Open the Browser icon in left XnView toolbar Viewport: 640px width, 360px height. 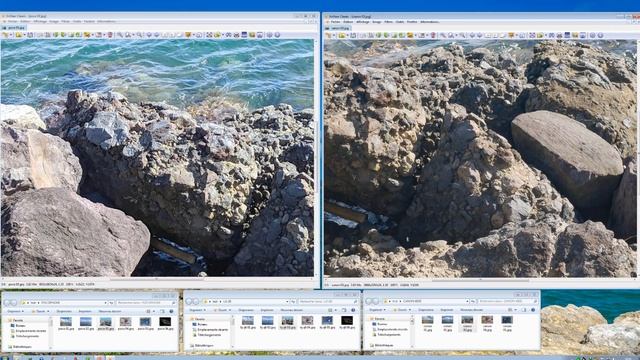(x=5, y=35)
